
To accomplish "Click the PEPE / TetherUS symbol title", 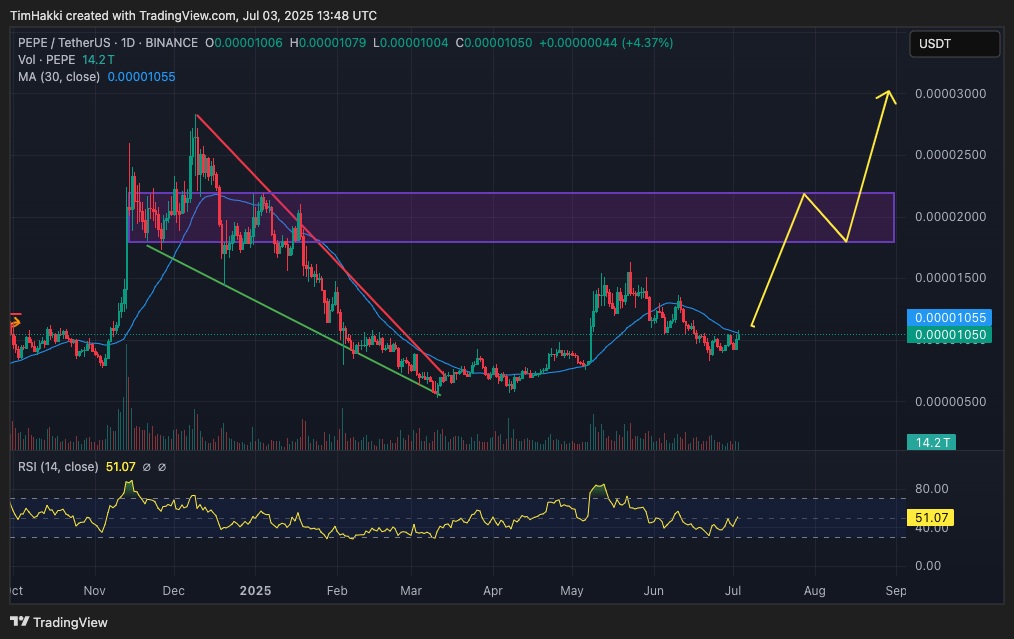I will pos(108,43).
